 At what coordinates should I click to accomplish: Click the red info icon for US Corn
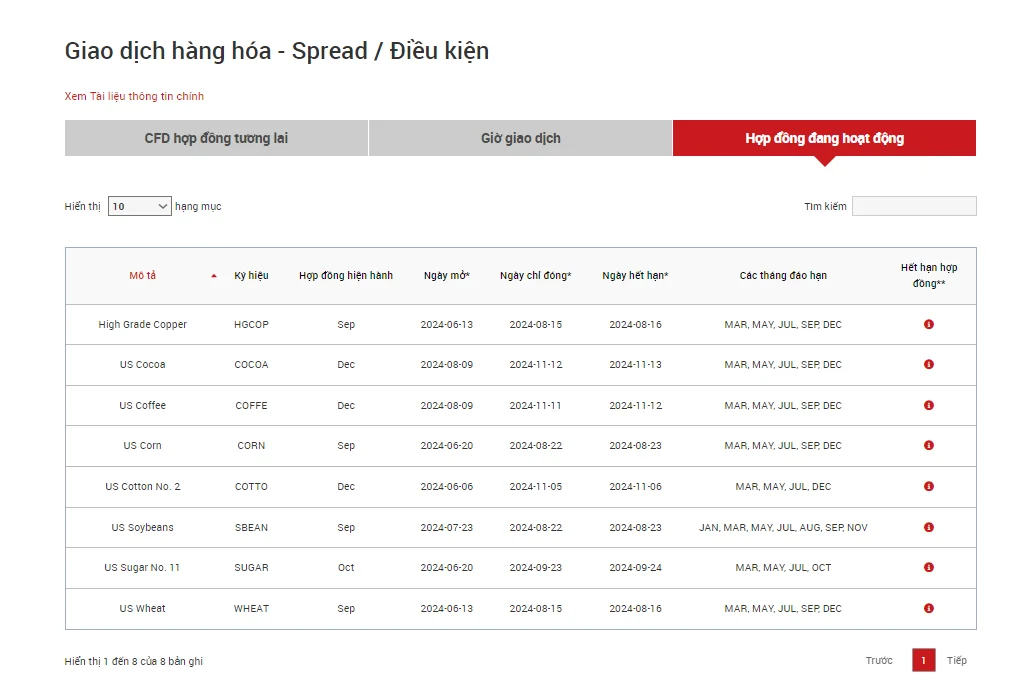pos(929,446)
